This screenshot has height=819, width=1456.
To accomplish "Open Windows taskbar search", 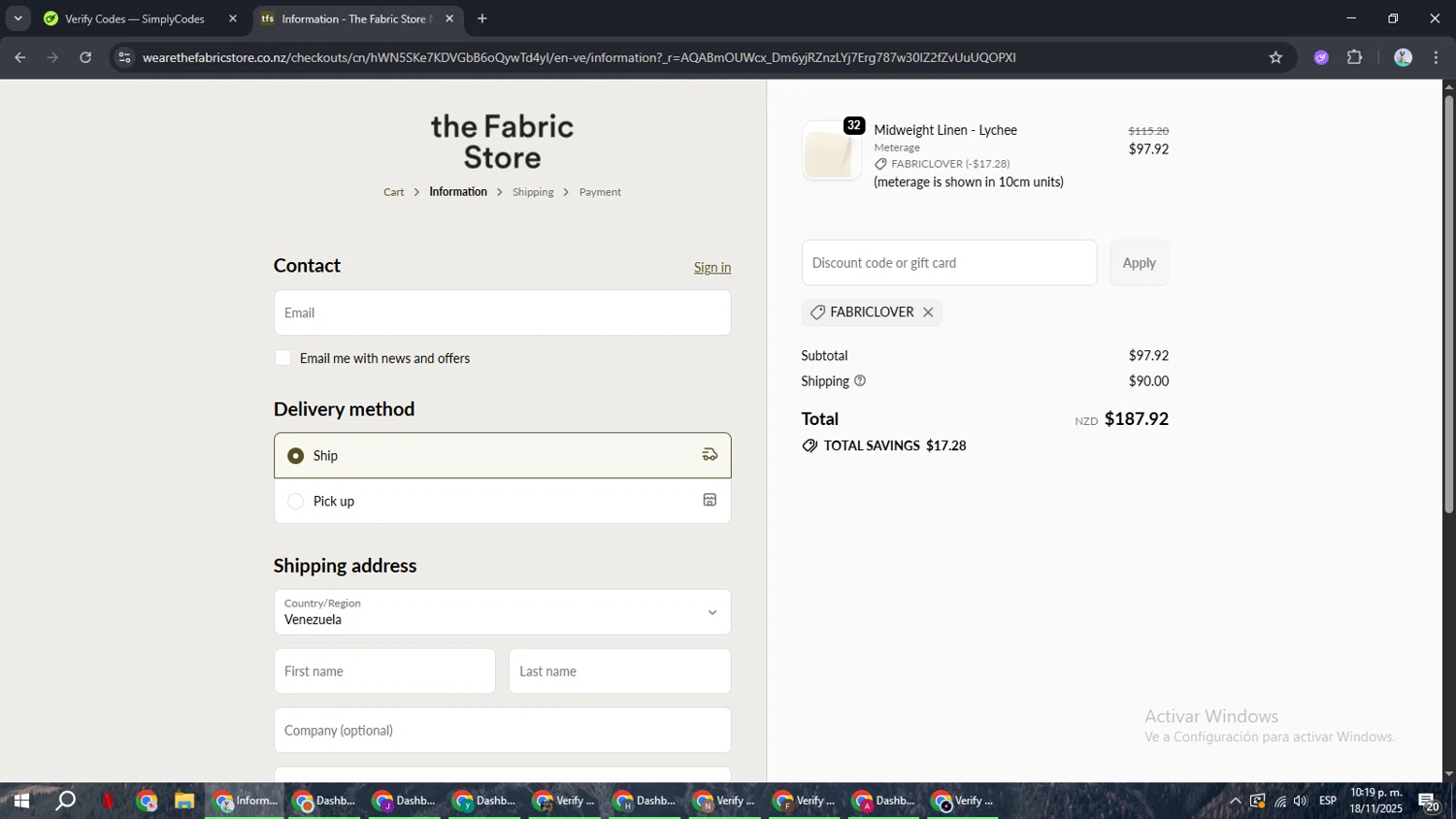I will [65, 802].
